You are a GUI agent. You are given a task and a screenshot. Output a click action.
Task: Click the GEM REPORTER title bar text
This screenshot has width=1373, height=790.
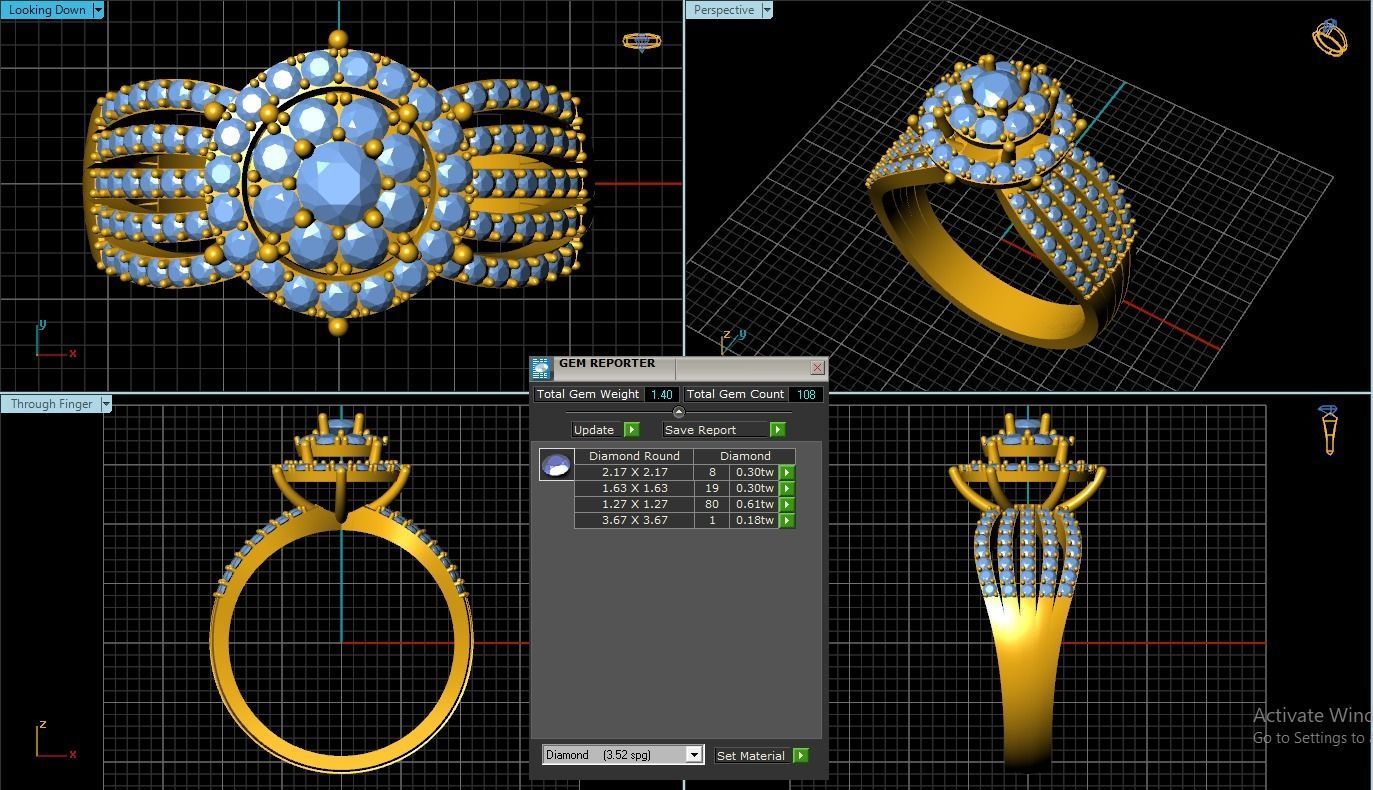(x=607, y=363)
